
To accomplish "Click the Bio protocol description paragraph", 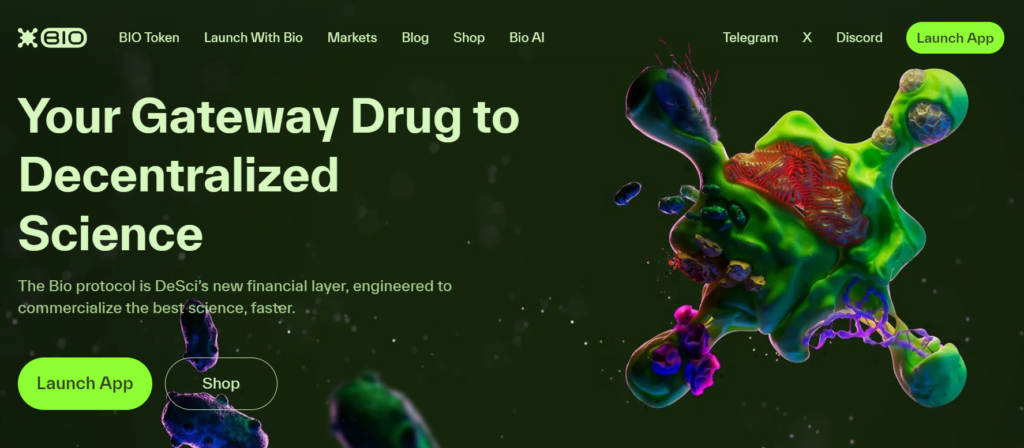I will pyautogui.click(x=234, y=296).
